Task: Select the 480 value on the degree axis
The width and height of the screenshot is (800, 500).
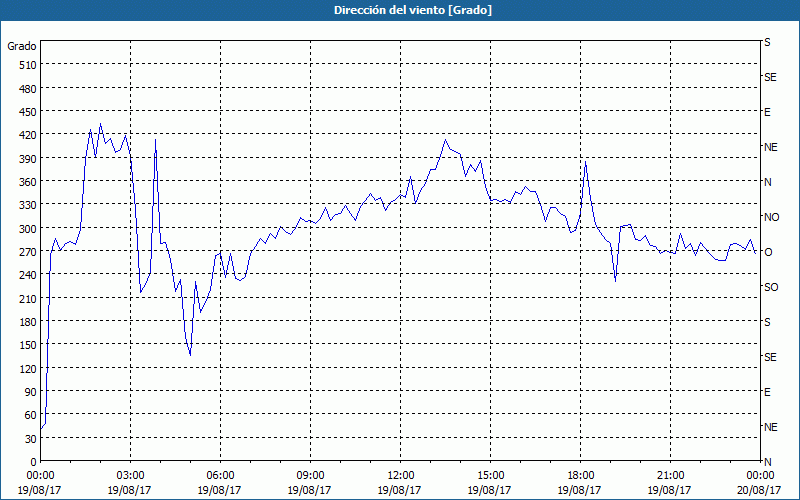Action: click(28, 89)
